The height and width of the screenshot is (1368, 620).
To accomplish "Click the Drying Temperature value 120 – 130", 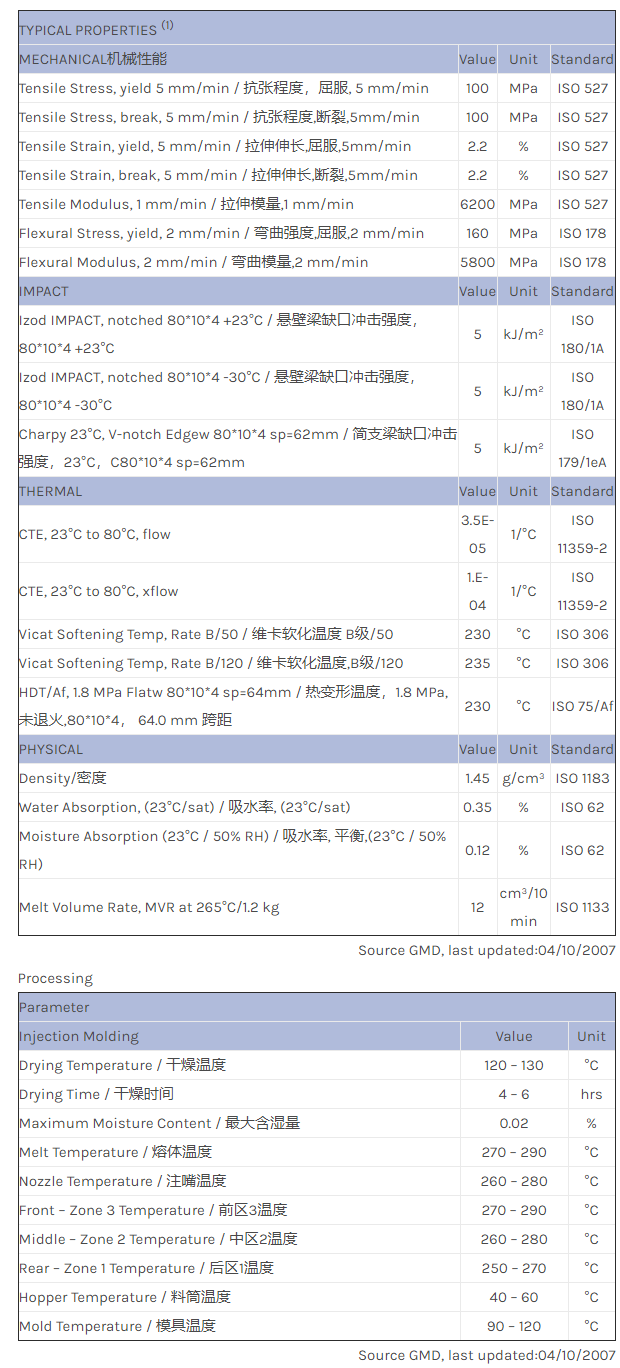I will (514, 1065).
